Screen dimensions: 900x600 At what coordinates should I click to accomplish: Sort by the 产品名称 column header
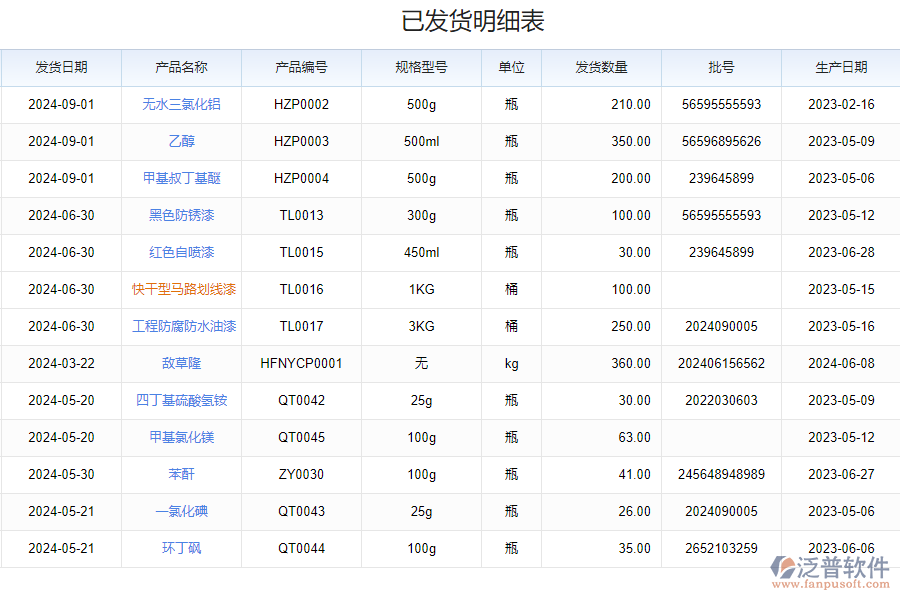(182, 67)
